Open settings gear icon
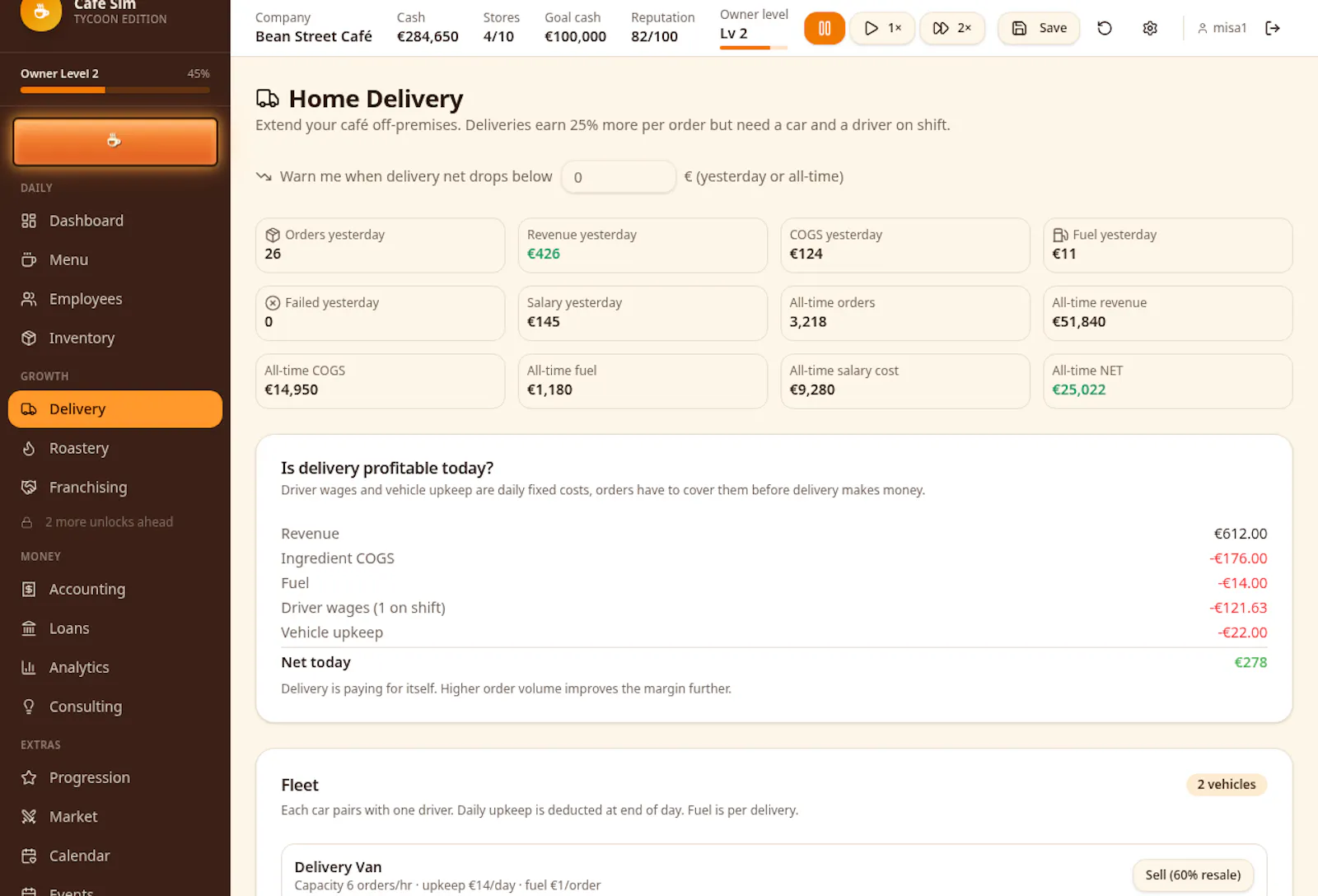Viewport: 1318px width, 896px height. (1150, 28)
